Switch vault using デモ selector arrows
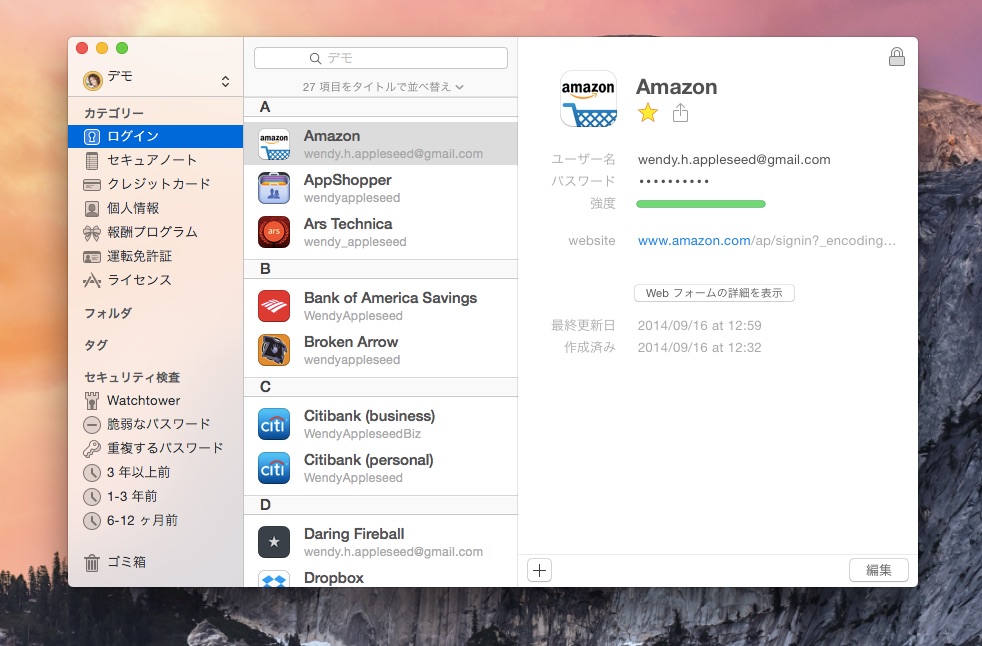The image size is (982, 646). coord(225,81)
